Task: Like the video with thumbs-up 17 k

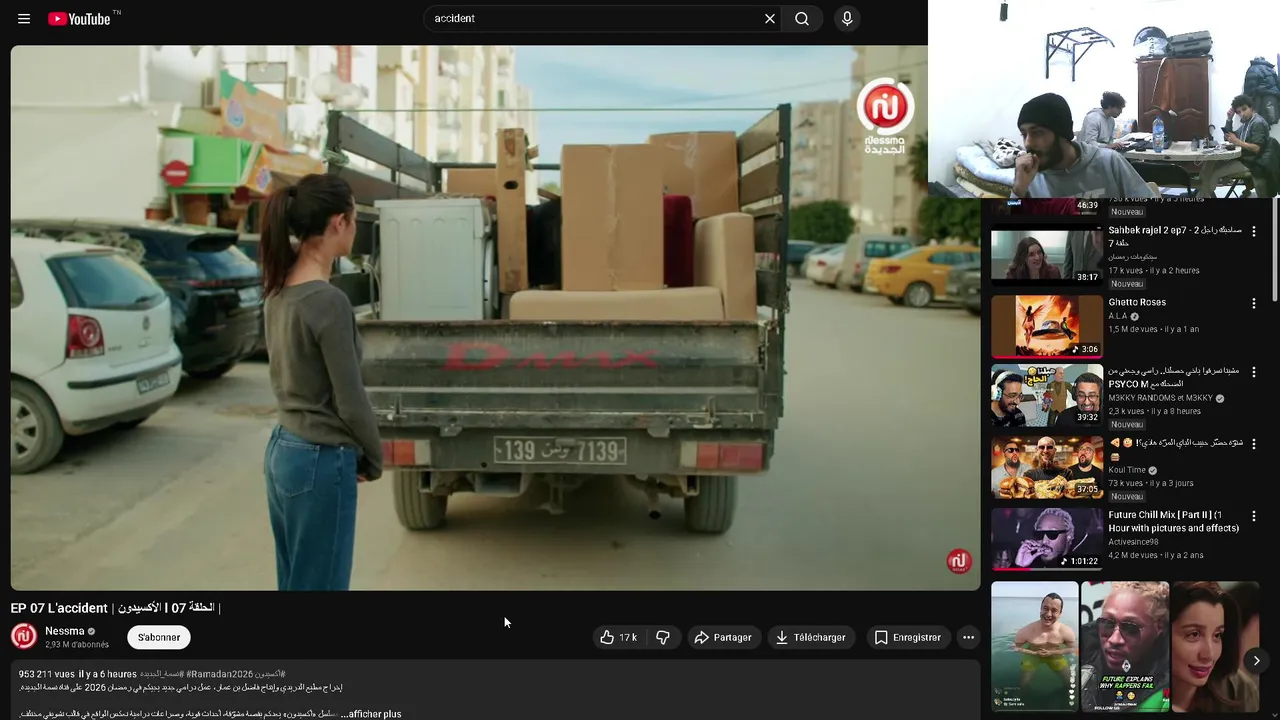Action: [x=618, y=637]
